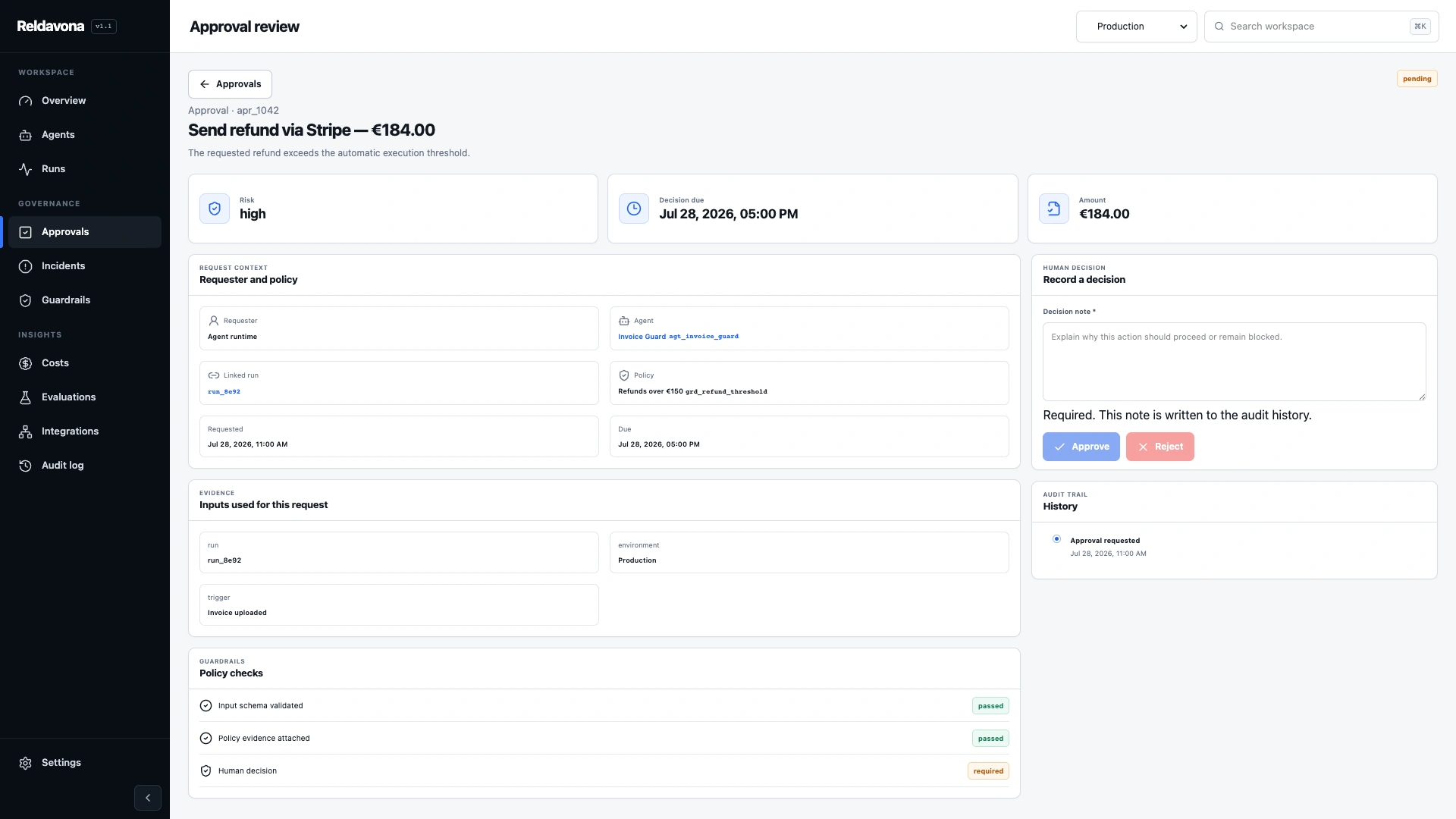Focus the Search workspace field

pos(1321,27)
